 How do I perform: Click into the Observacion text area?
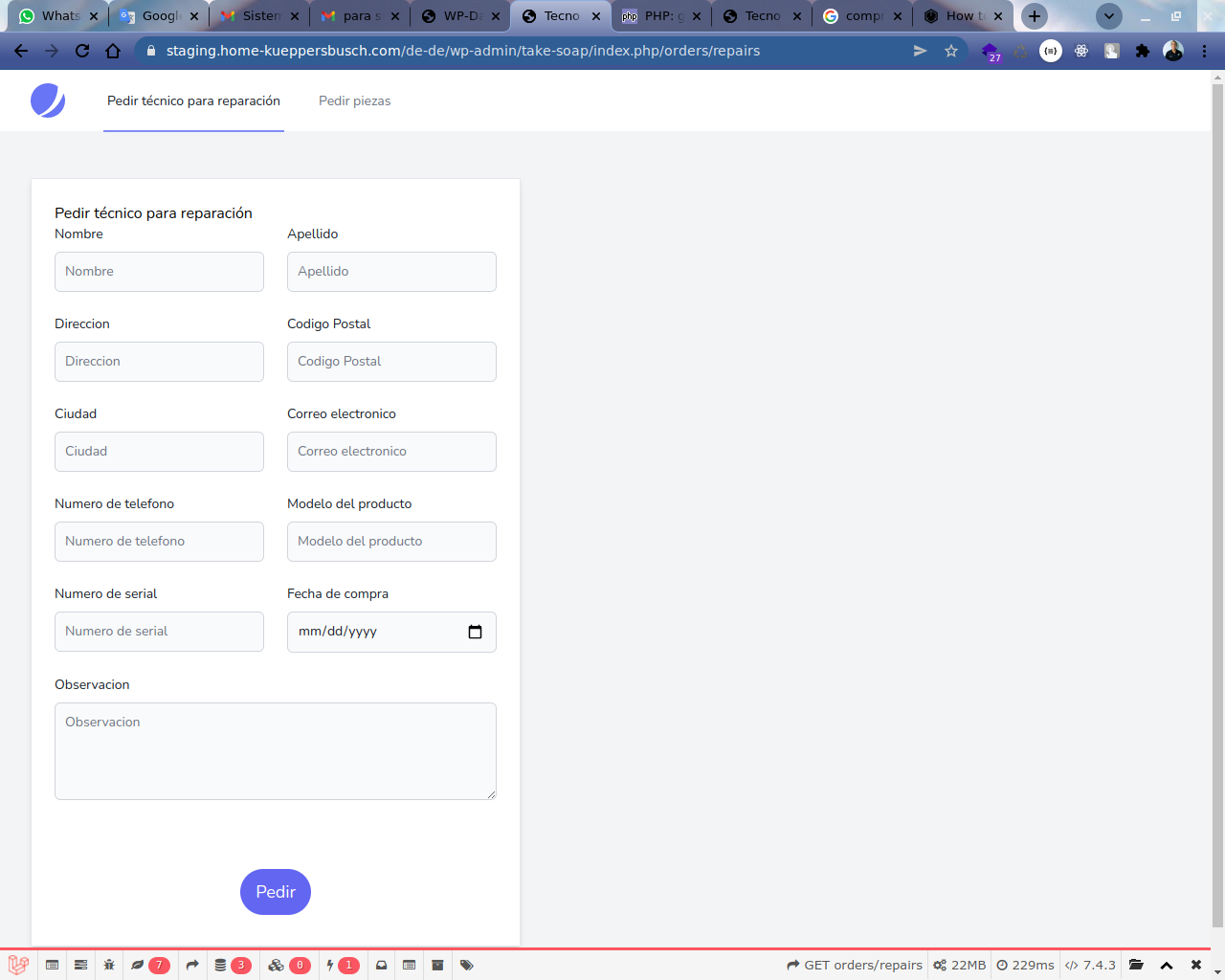(276, 751)
